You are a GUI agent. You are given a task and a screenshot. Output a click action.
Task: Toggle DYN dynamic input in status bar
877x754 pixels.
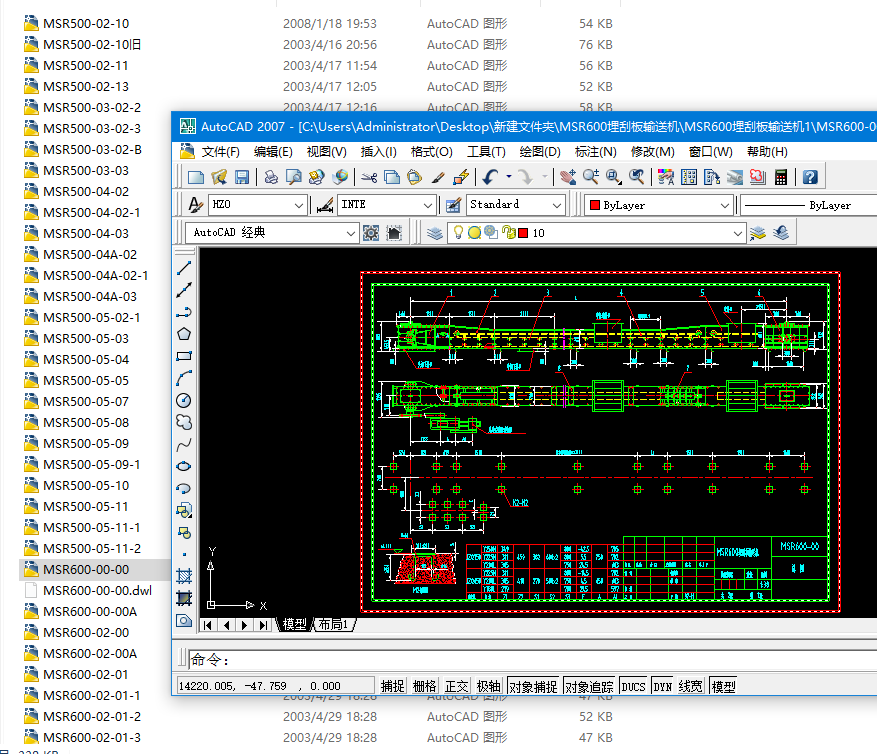(663, 686)
